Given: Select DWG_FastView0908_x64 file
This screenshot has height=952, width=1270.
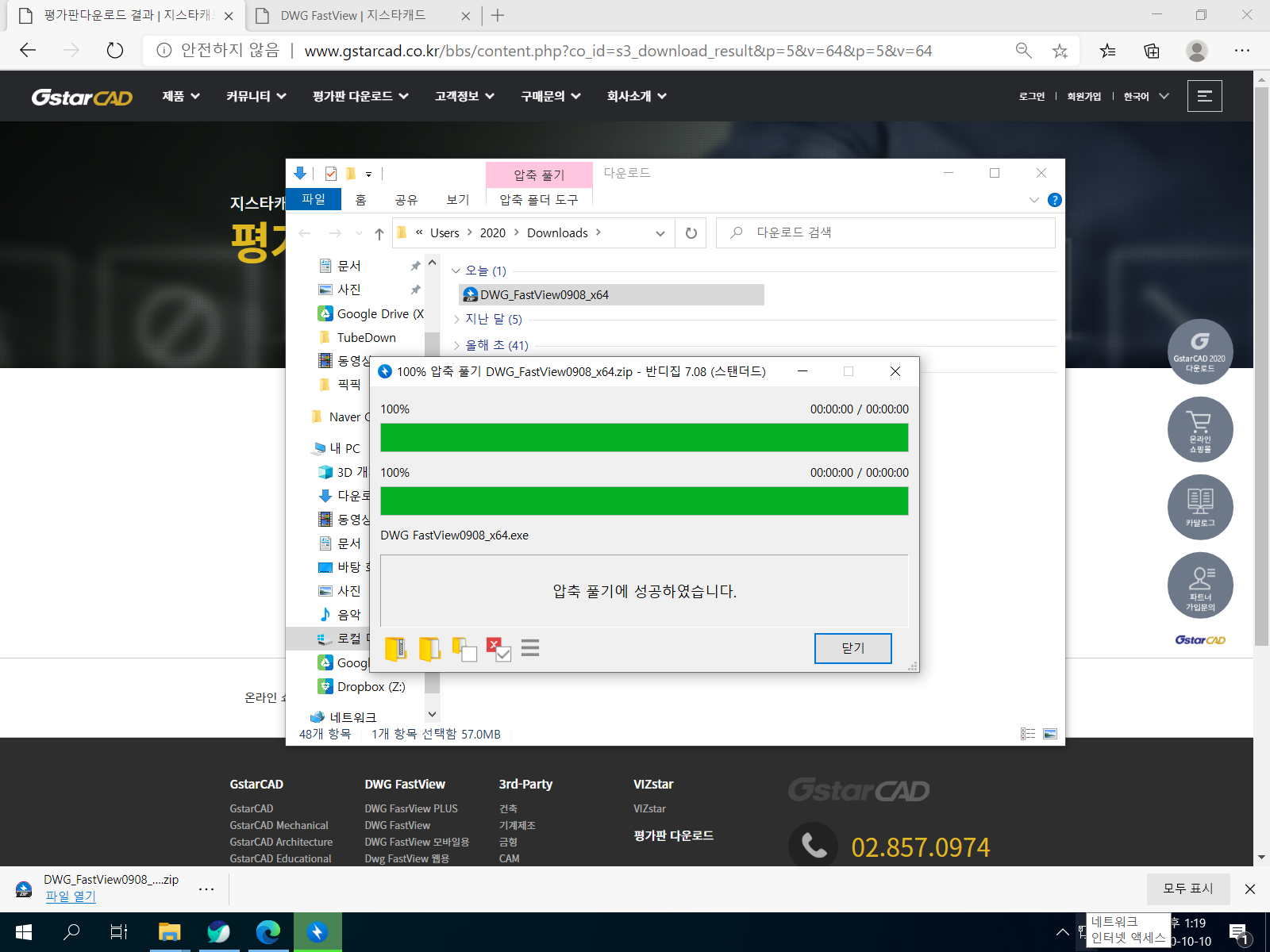Looking at the screenshot, I should pos(611,294).
